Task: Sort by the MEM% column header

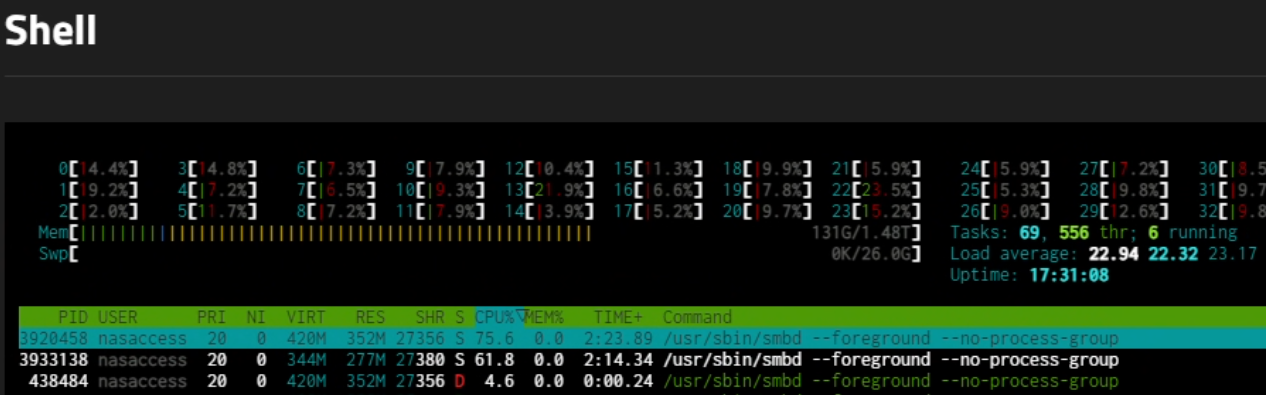Action: pyautogui.click(x=544, y=317)
